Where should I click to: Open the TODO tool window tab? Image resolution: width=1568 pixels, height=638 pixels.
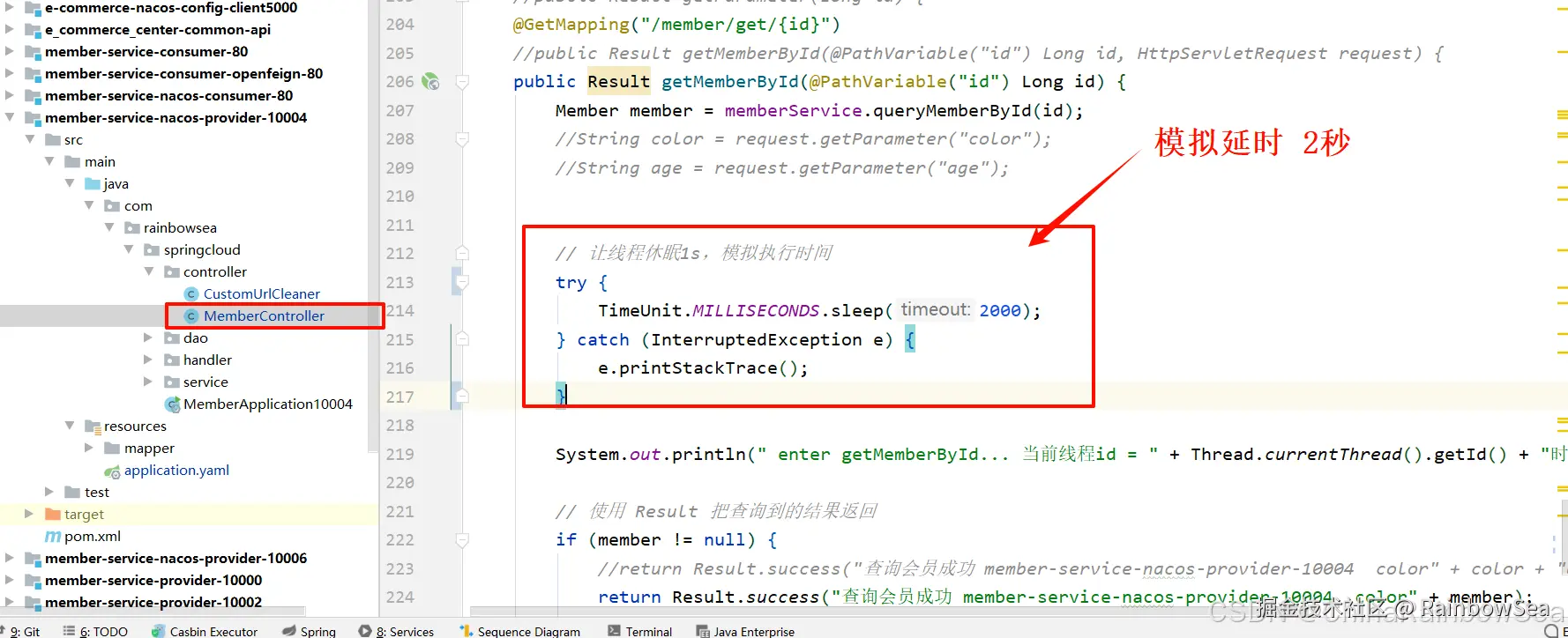[x=95, y=631]
